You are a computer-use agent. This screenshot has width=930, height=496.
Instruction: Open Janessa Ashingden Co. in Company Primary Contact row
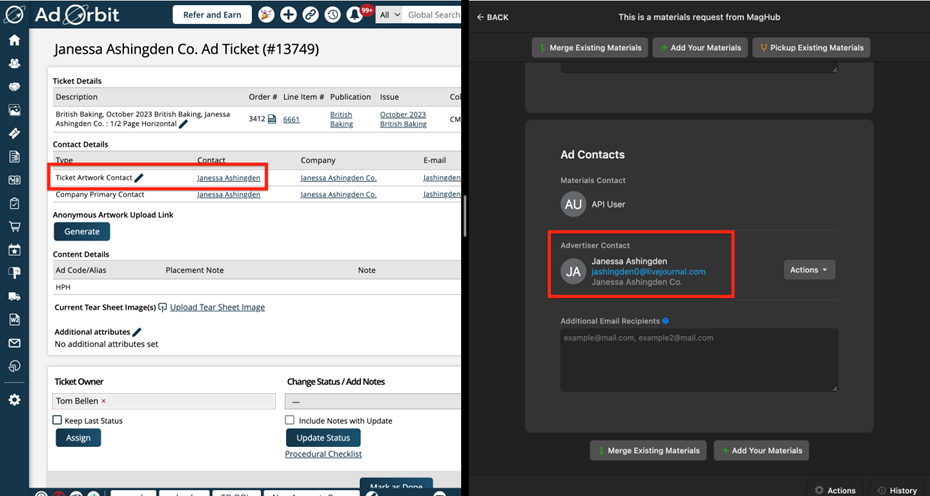point(338,195)
